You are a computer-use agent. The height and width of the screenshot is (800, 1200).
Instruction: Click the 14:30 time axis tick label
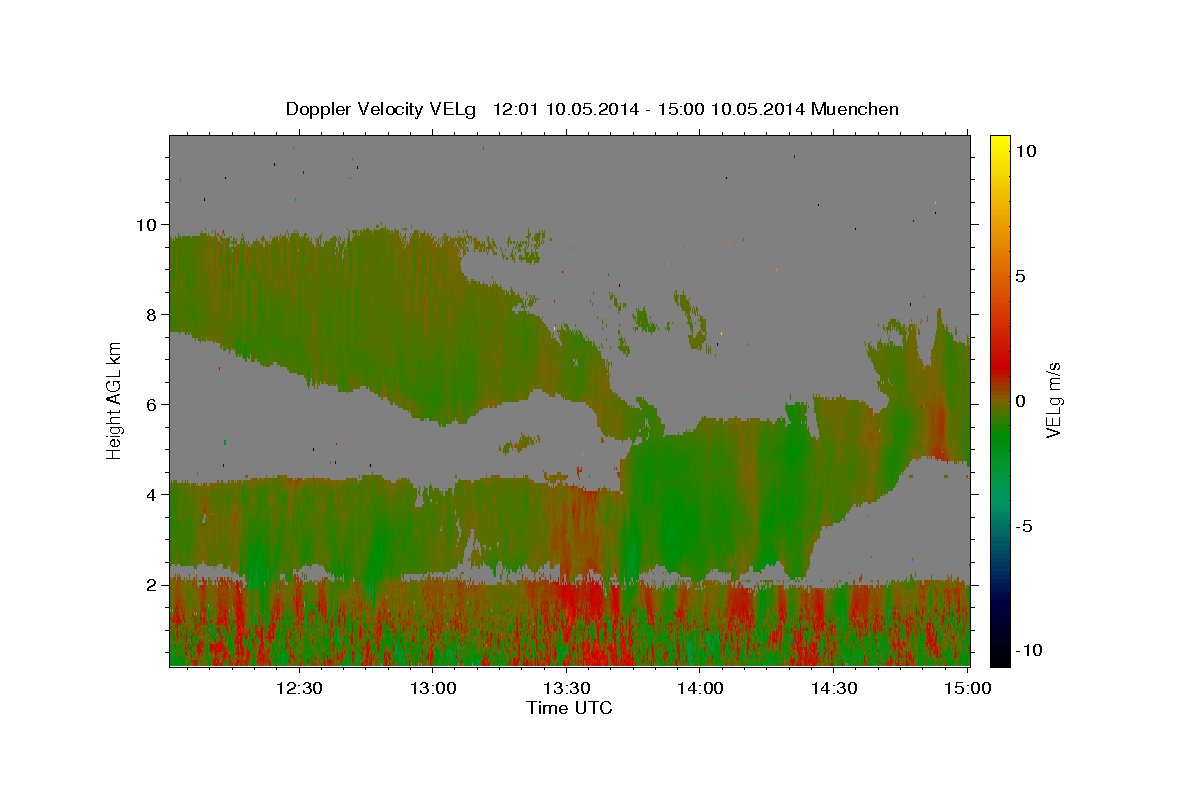click(x=833, y=689)
